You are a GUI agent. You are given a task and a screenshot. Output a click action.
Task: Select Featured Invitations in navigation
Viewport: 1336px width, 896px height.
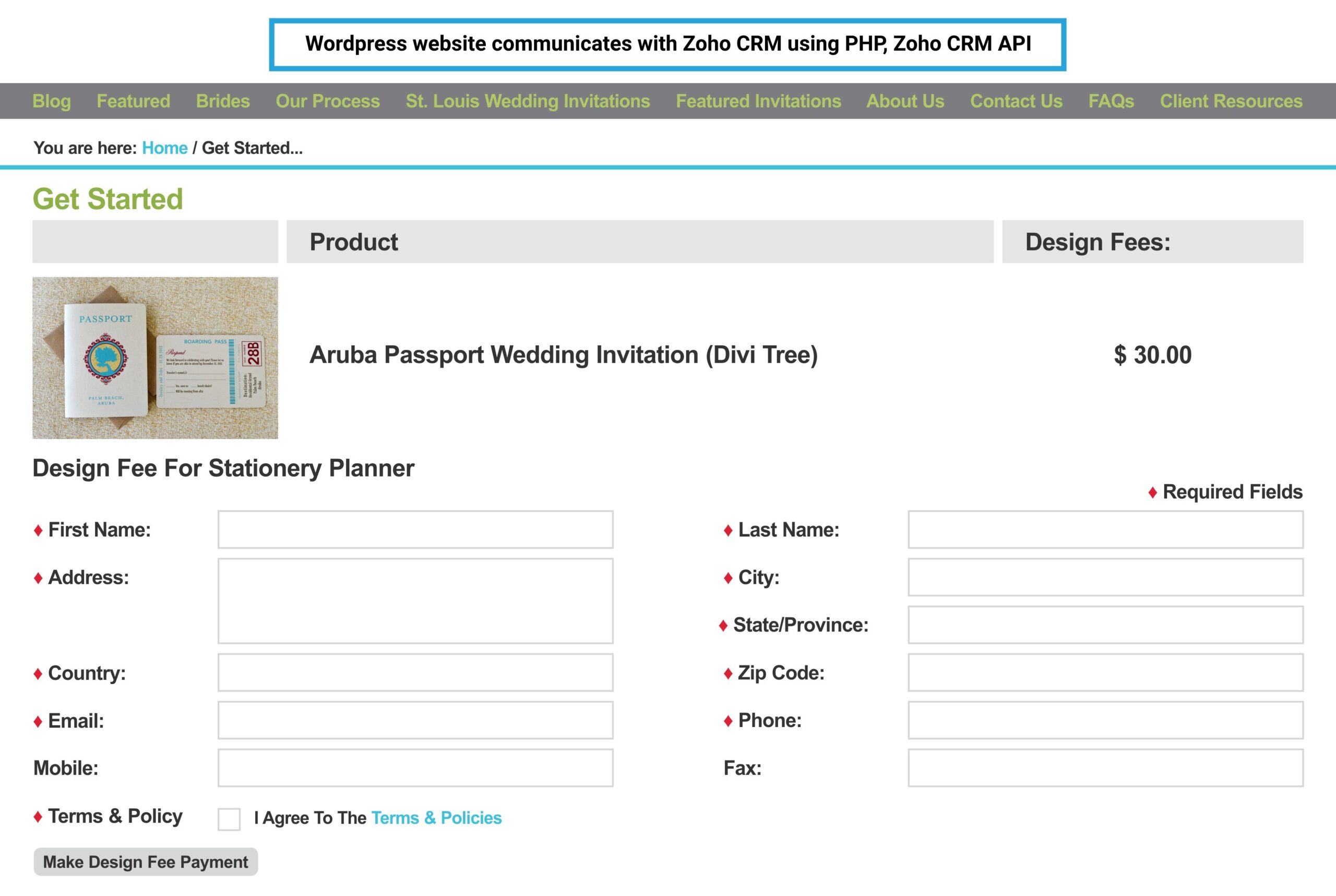758,101
